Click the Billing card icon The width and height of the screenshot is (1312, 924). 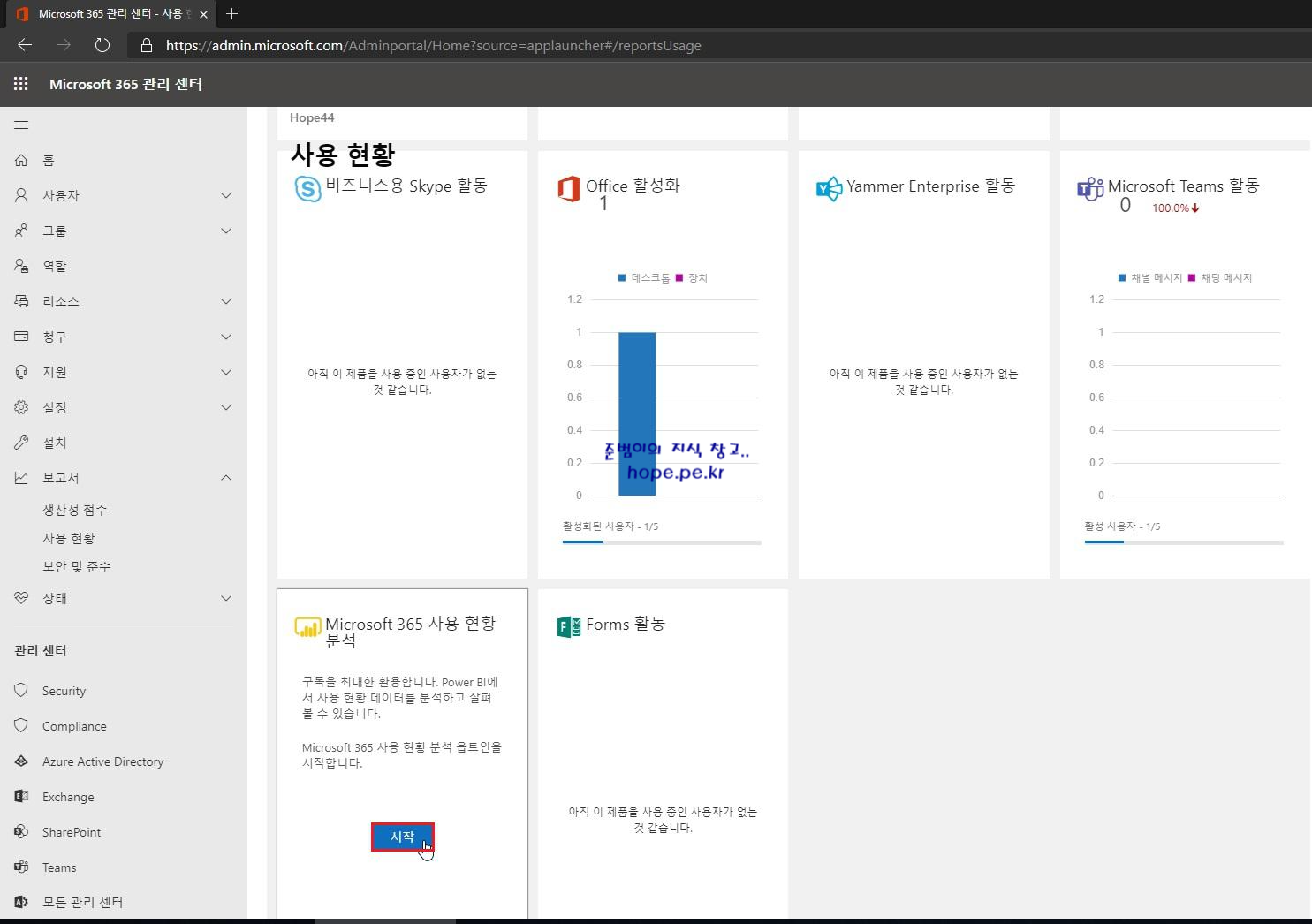point(21,337)
